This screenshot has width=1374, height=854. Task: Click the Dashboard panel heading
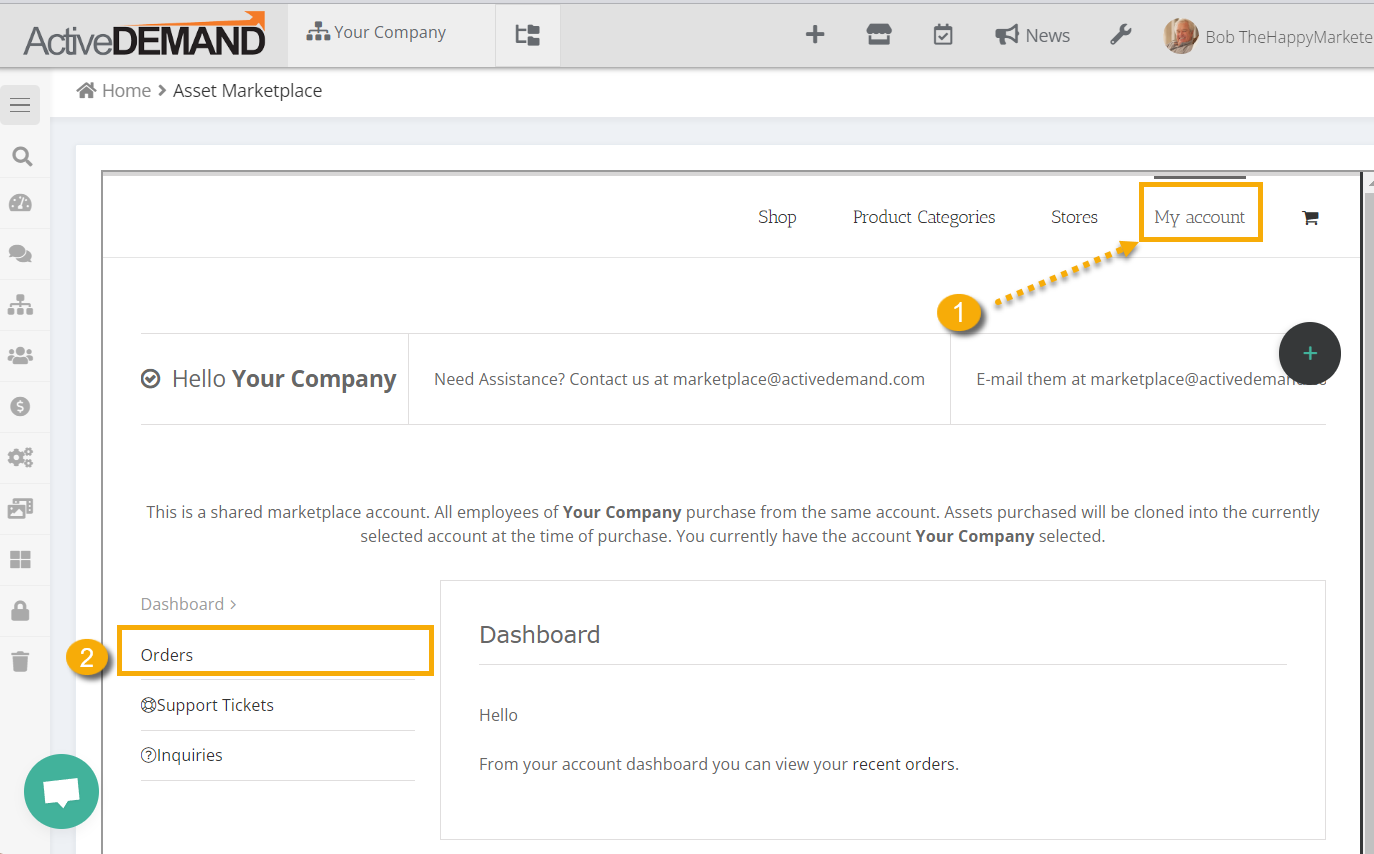[x=539, y=634]
